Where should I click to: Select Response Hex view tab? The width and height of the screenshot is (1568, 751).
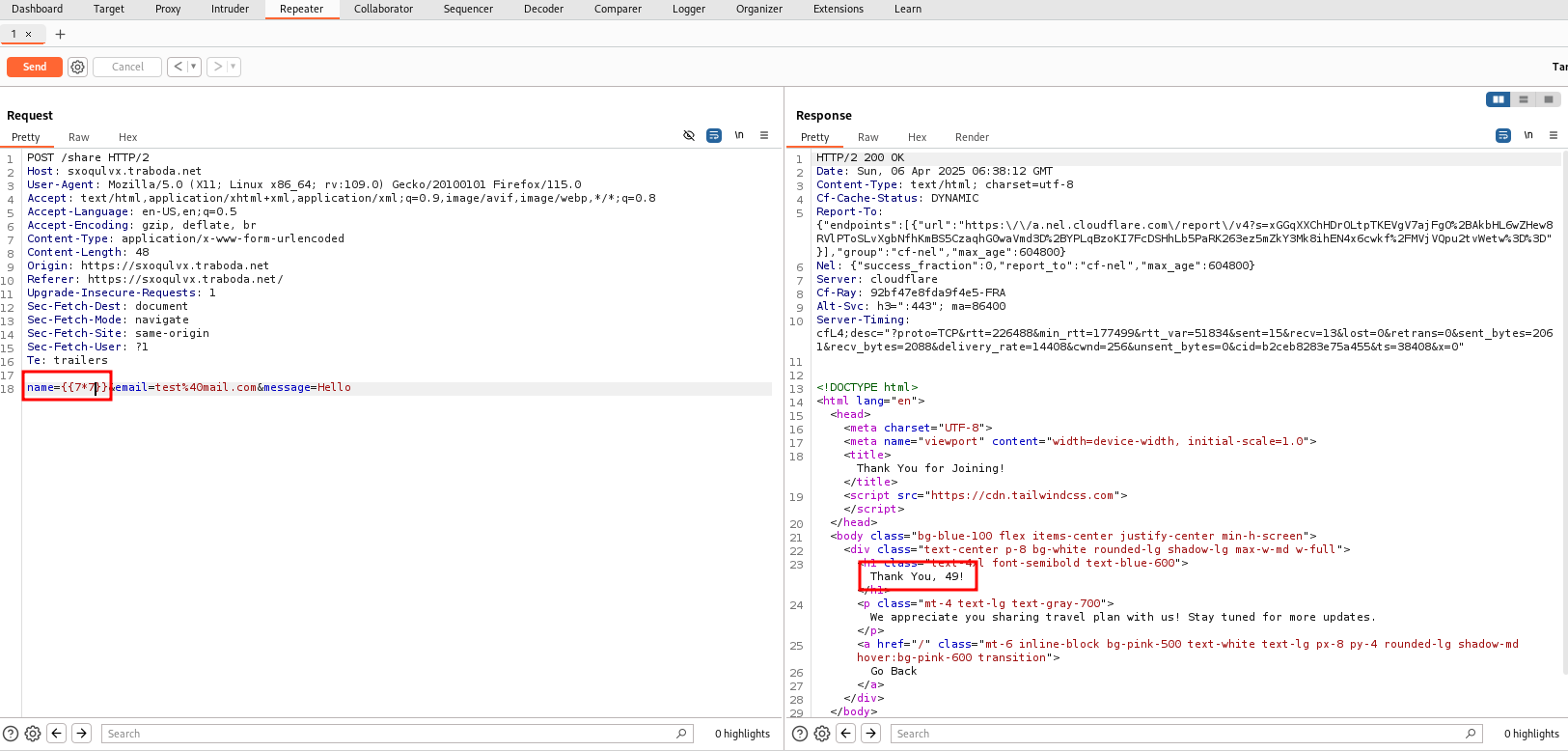[x=917, y=137]
